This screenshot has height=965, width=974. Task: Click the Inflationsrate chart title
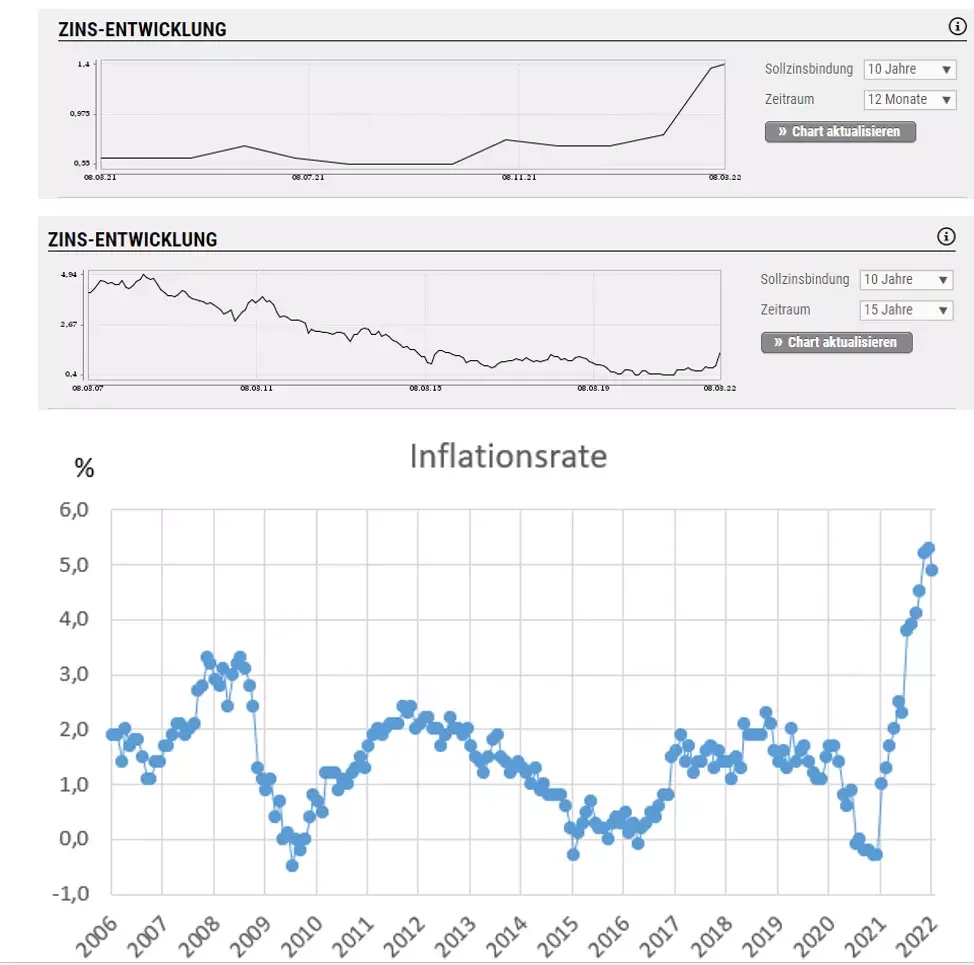[x=506, y=456]
